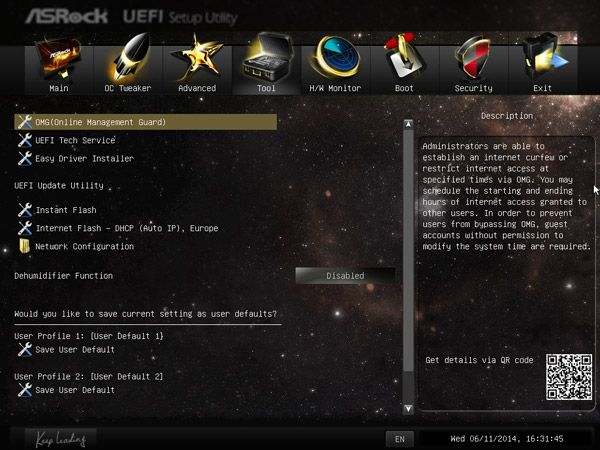Click the Exit door icon
600x450 pixels.
coord(543,57)
